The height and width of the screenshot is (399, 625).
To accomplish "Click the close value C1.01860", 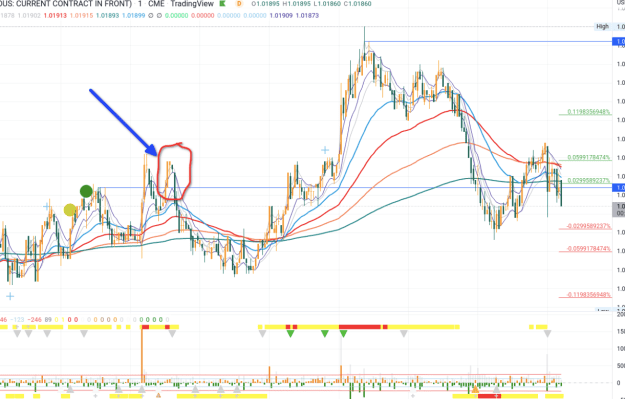I will tap(358, 4).
